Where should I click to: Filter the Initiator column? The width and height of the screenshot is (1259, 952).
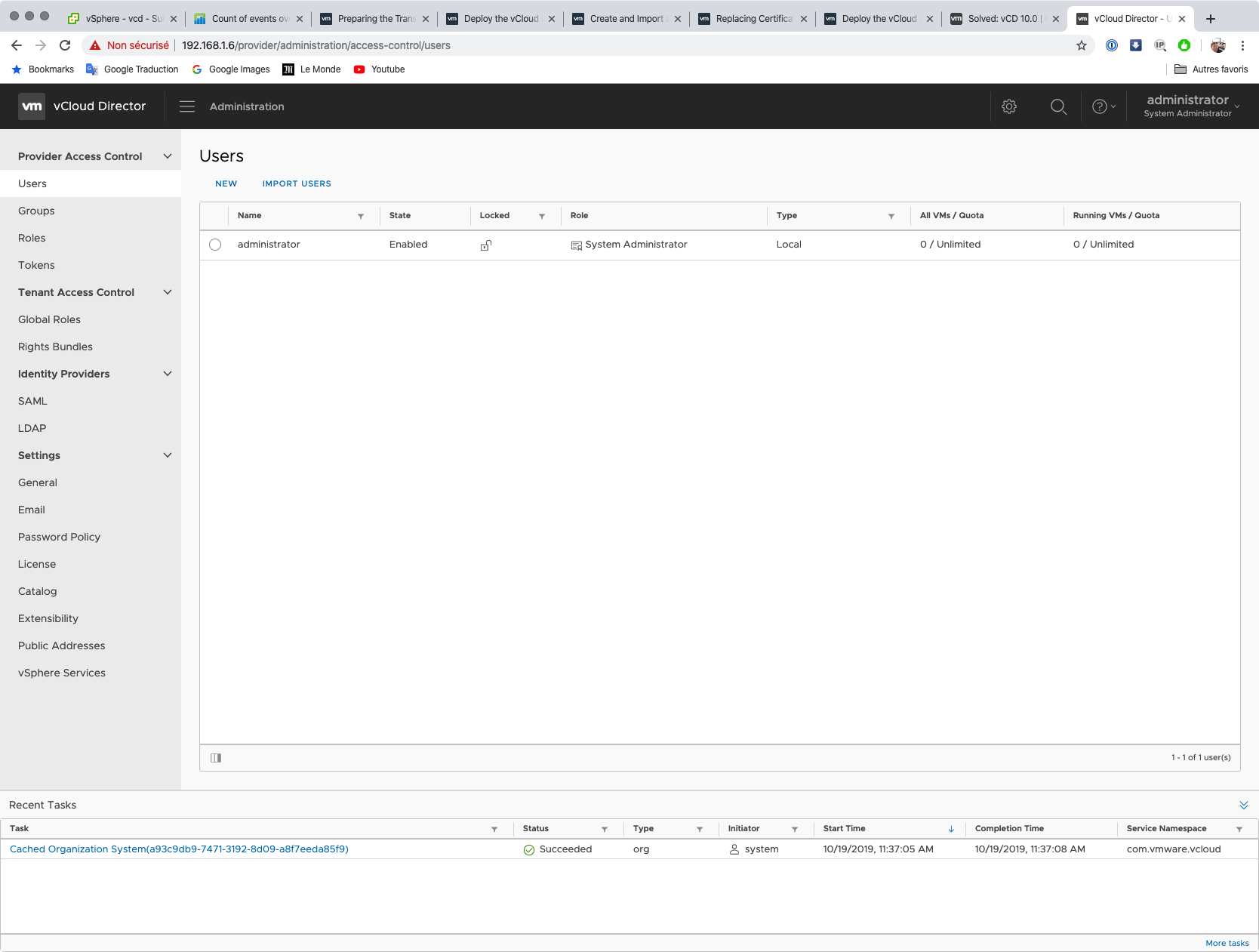tap(795, 829)
